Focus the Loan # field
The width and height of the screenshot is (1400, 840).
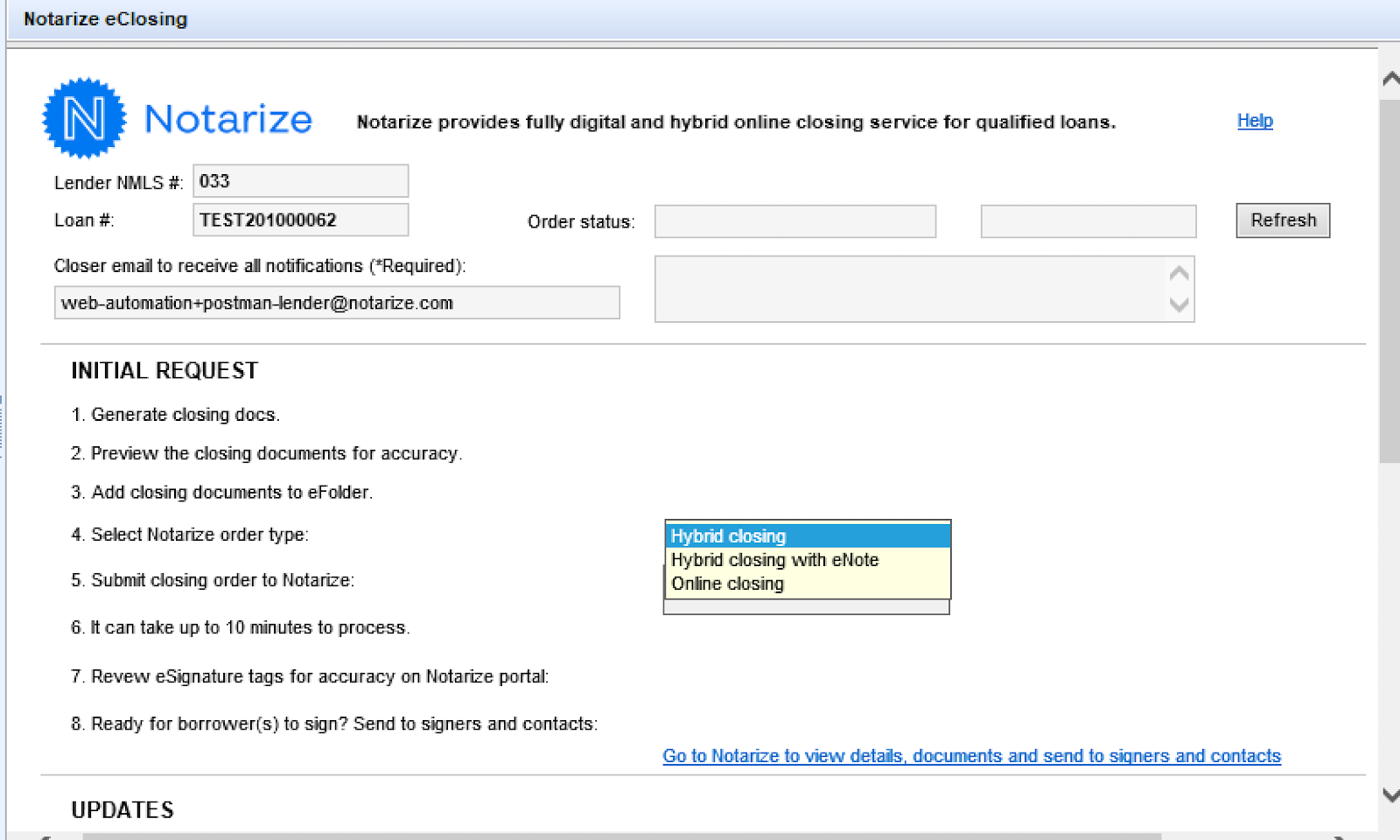[x=300, y=220]
